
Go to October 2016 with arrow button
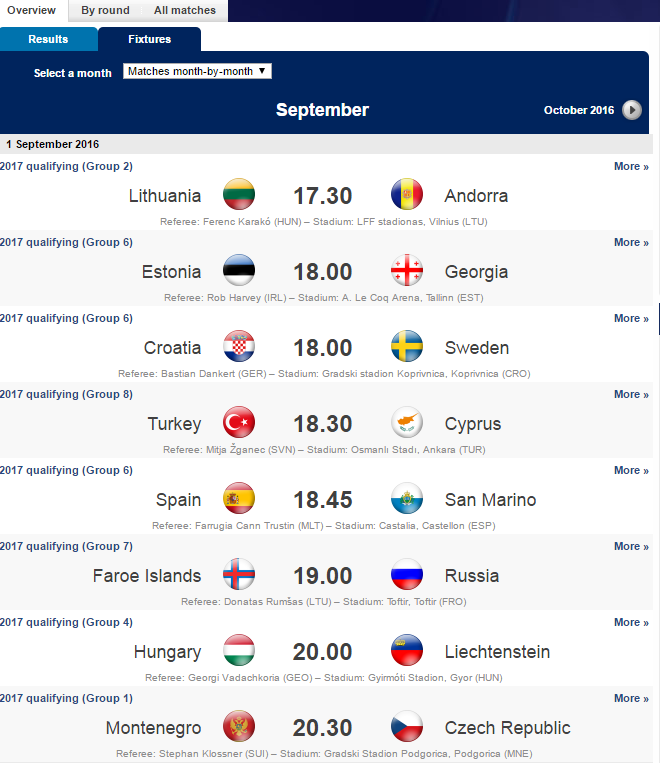point(632,110)
